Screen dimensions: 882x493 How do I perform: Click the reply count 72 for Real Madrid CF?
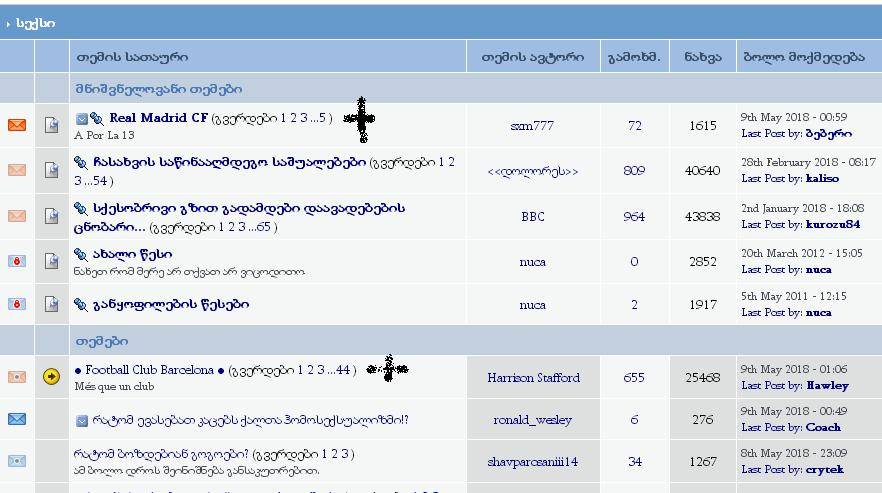tap(634, 126)
